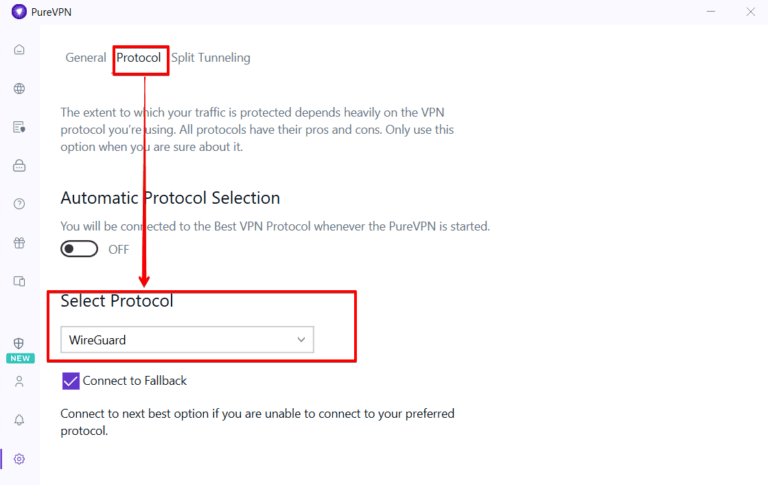
Task: Open the Help question mark icon
Action: coord(19,204)
